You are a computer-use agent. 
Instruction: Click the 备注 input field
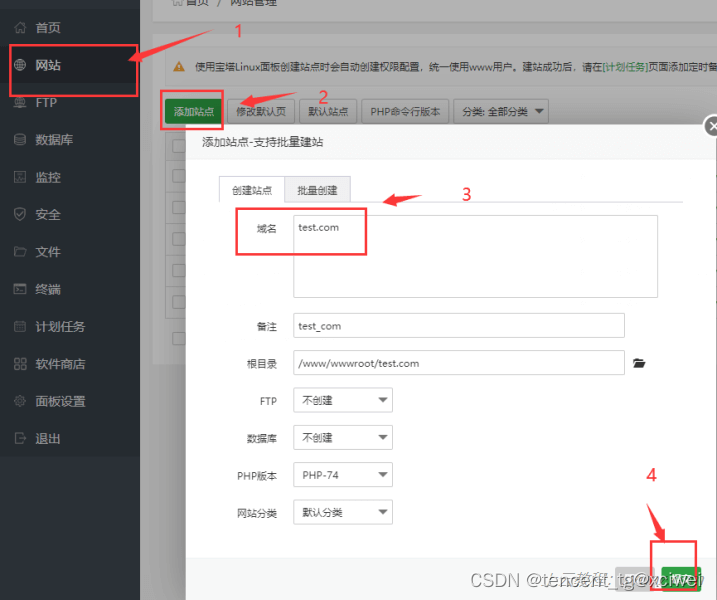tap(459, 326)
